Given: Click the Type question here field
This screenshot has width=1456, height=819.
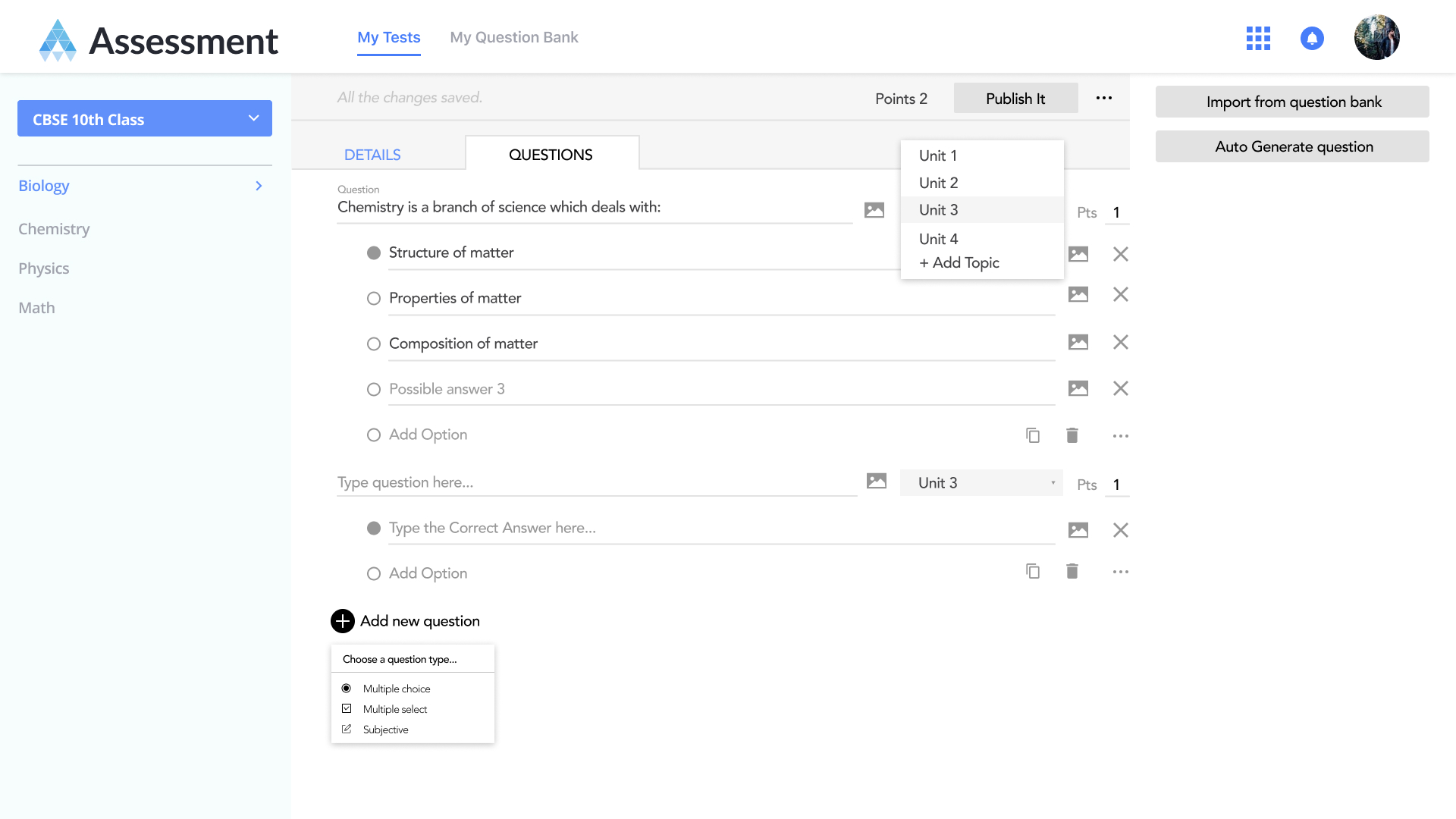Looking at the screenshot, I should coord(596,482).
